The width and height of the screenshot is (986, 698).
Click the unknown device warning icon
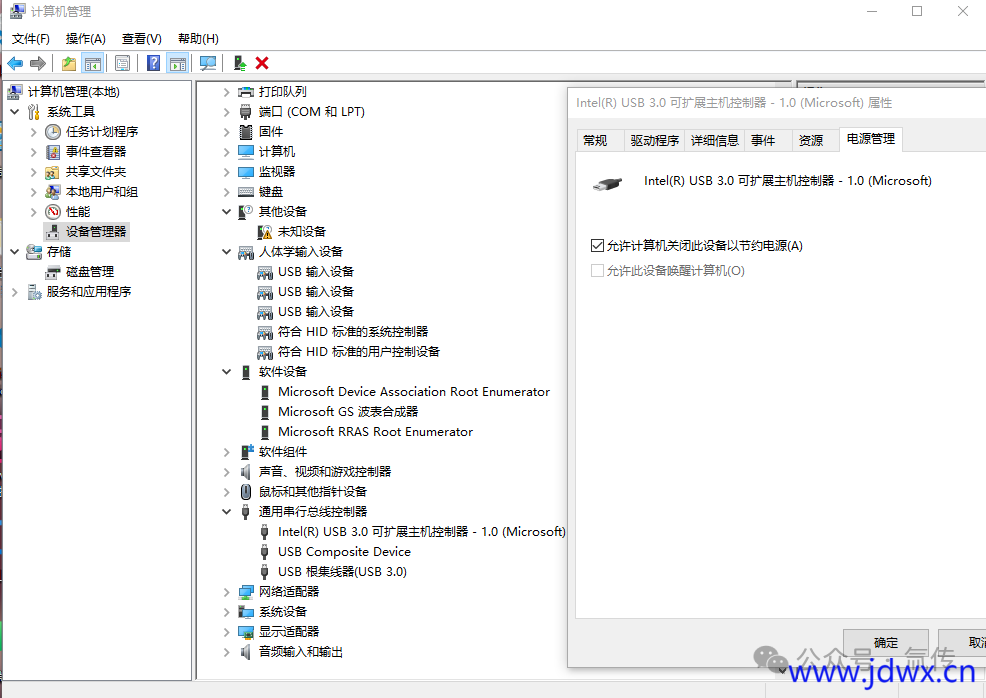(265, 232)
